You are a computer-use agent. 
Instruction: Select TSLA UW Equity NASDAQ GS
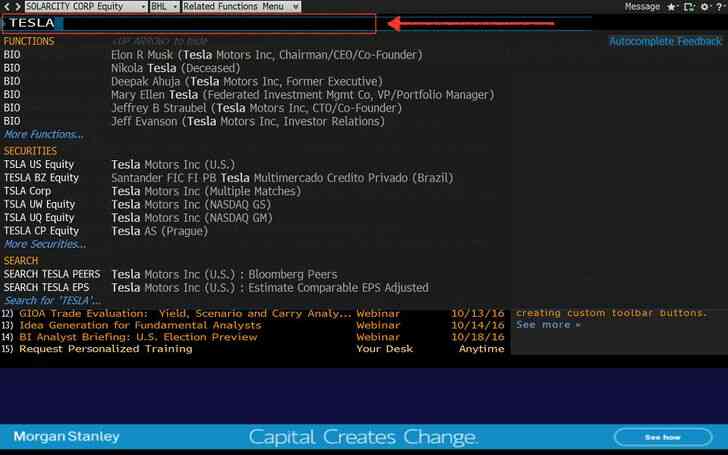click(x=137, y=204)
